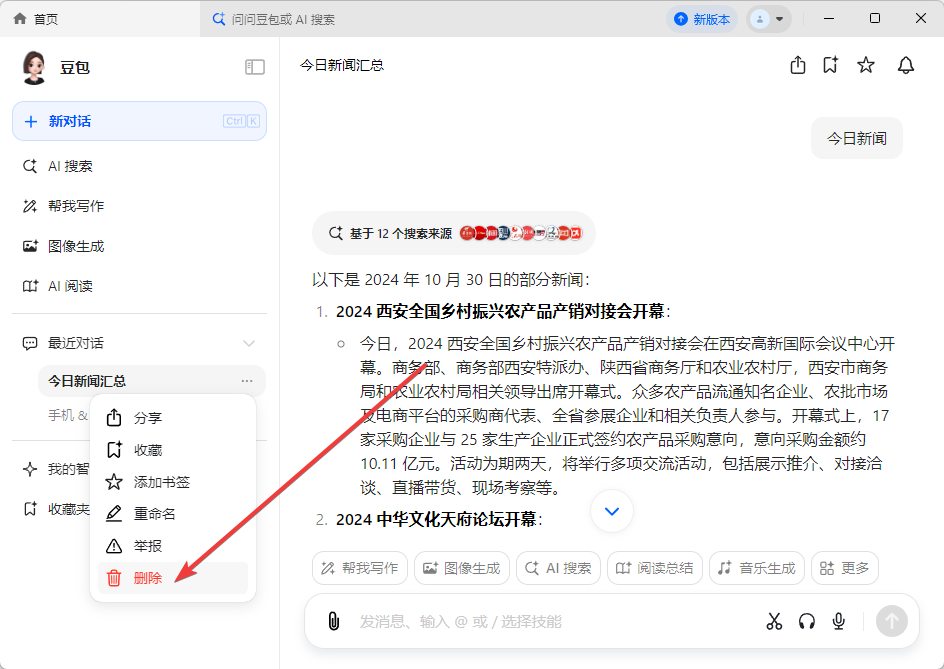This screenshot has height=669, width=944.
Task: Maximize the 豆包 window
Action: [x=875, y=19]
